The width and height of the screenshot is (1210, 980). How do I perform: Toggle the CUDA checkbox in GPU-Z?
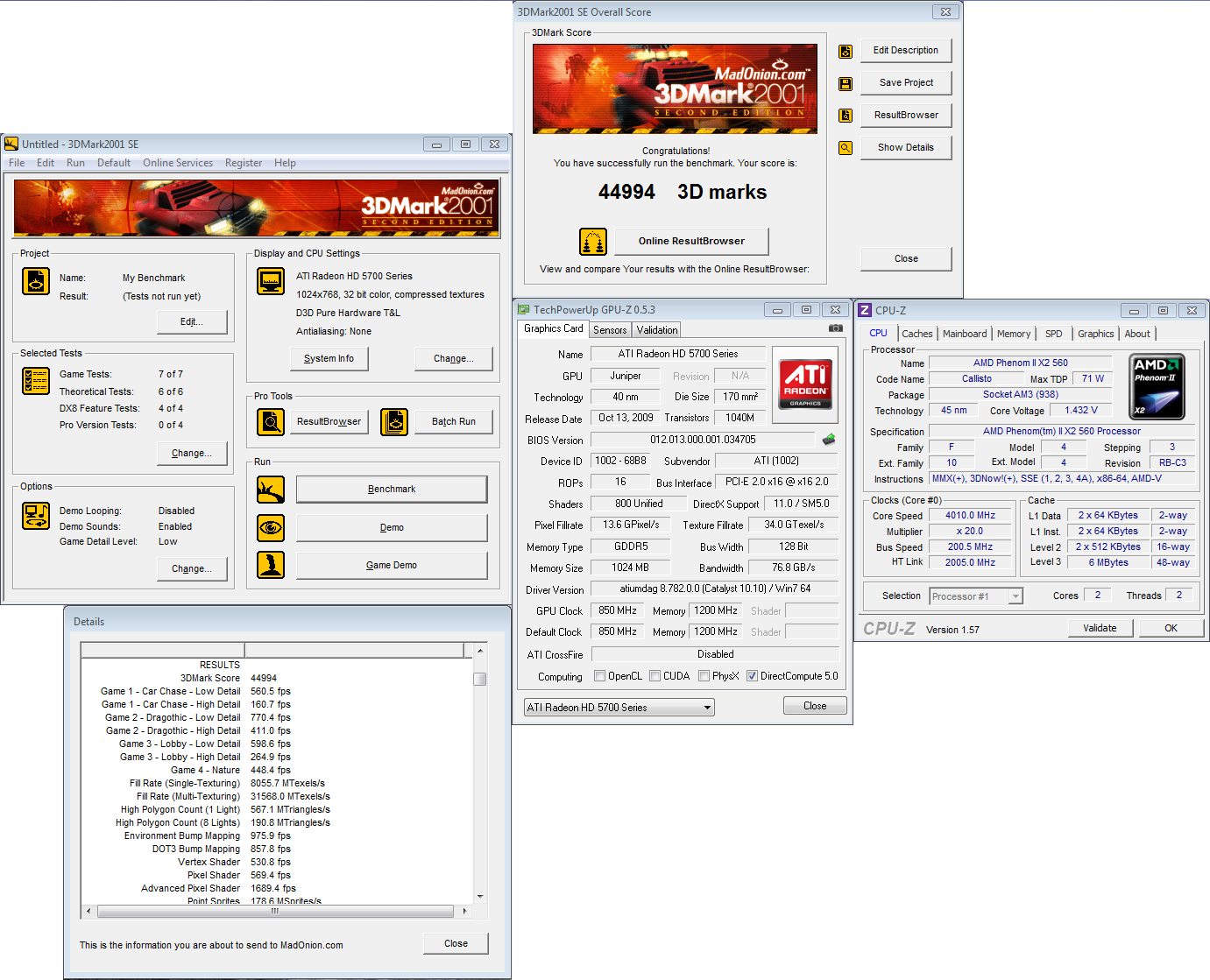pos(655,676)
